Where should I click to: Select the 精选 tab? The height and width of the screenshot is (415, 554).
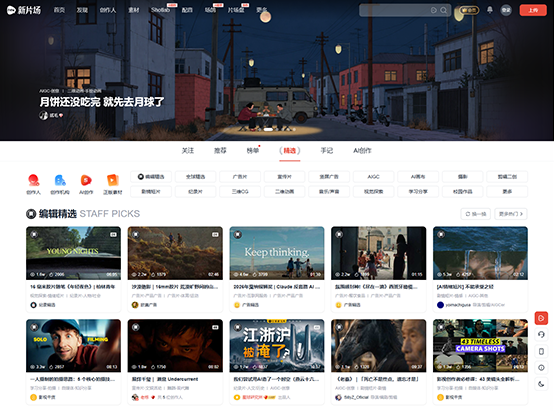pyautogui.click(x=290, y=151)
